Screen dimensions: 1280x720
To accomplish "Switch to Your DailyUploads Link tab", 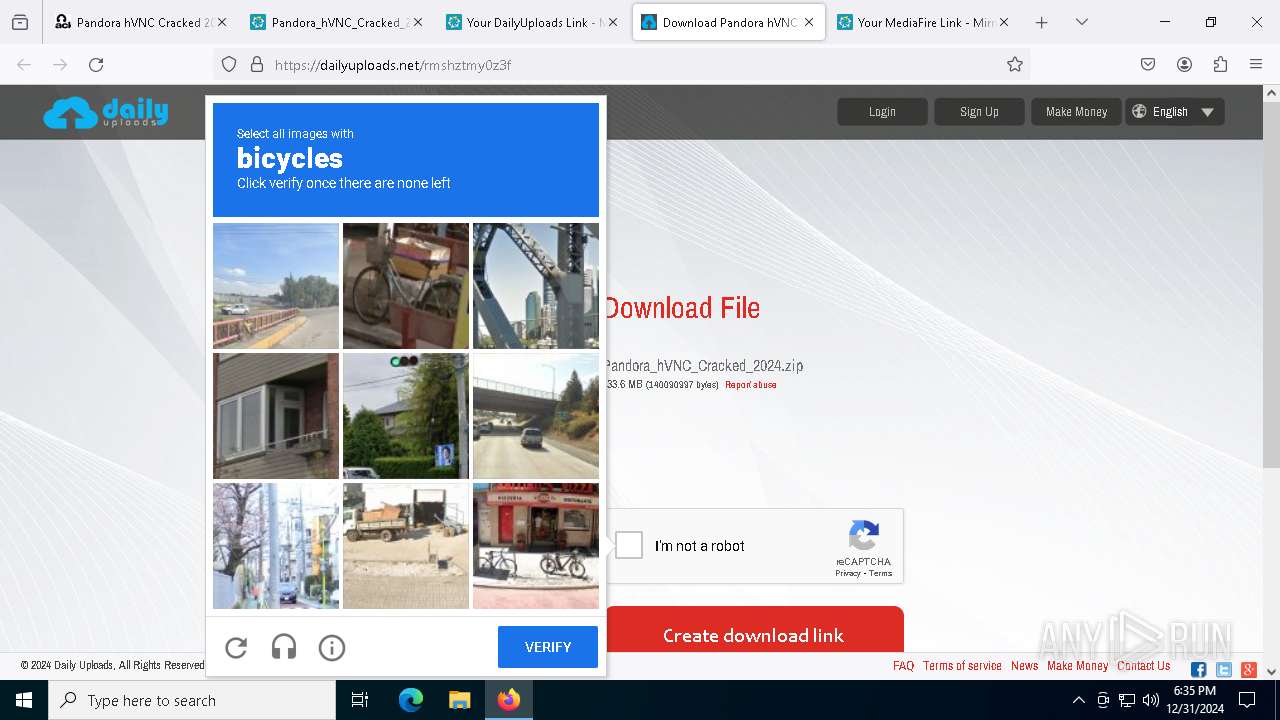I will pyautogui.click(x=530, y=22).
